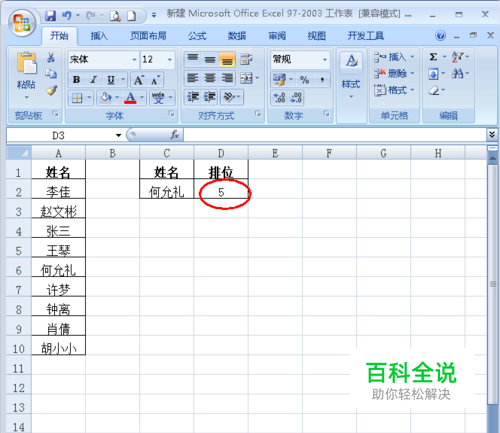The height and width of the screenshot is (433, 500).
Task: Copy selection with copy icon
Action: pyautogui.click(x=51, y=74)
